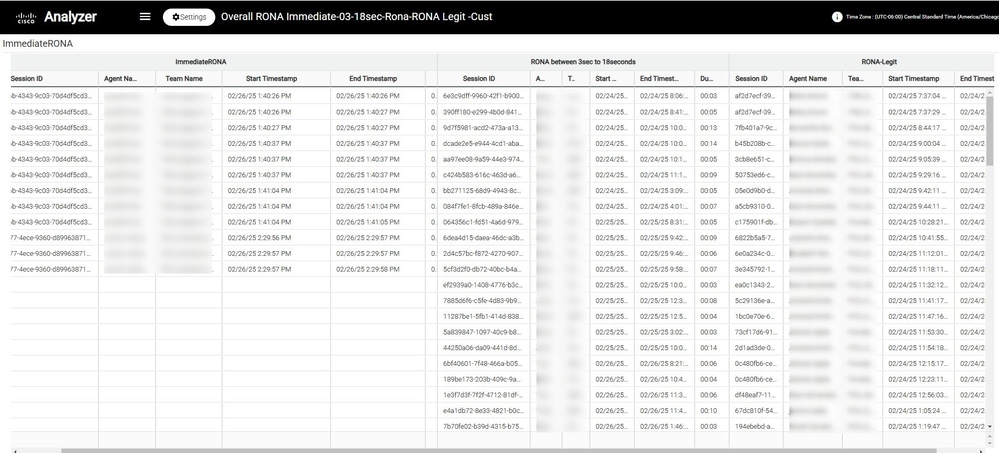Click RONA-Legit session ID c175901f-db
999x453 pixels.
click(755, 222)
